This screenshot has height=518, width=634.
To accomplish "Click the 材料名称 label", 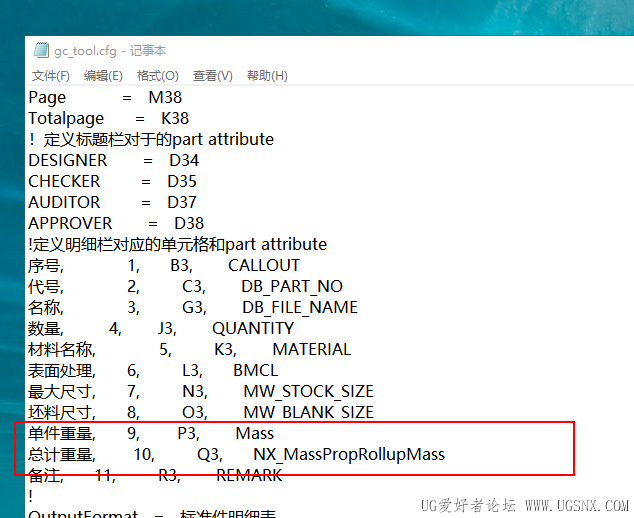I will [x=60, y=350].
